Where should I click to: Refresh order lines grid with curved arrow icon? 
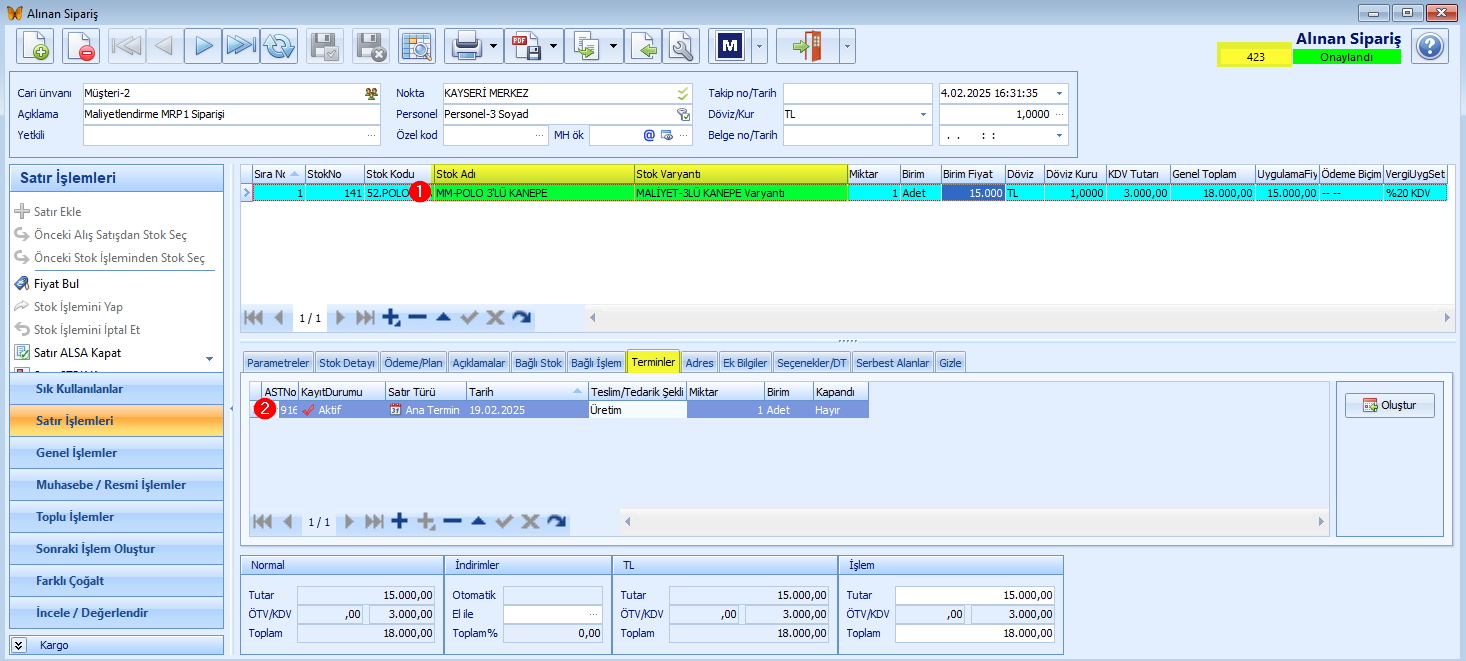pyautogui.click(x=521, y=317)
